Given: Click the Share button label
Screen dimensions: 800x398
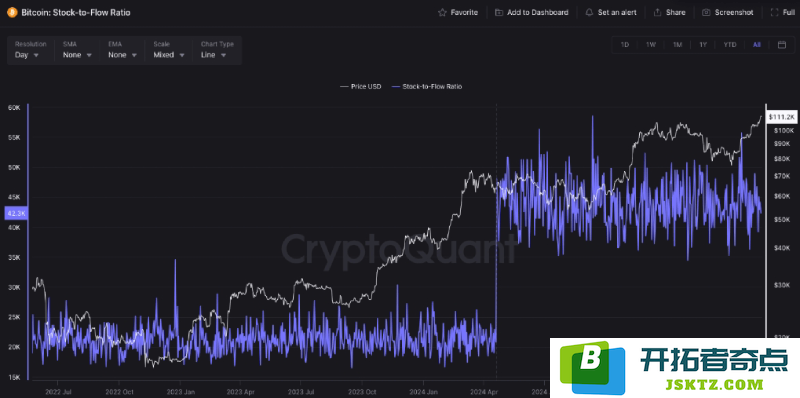Looking at the screenshot, I should pos(676,12).
